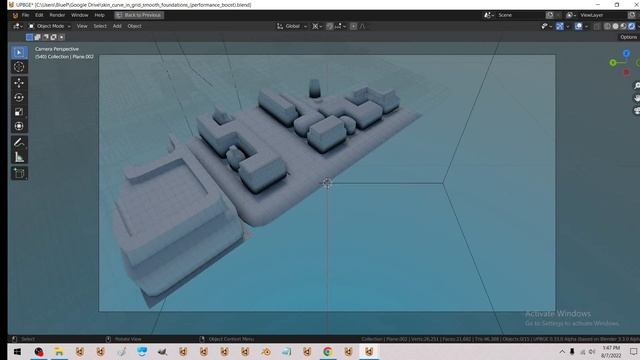Toggle X-ray mode
The width and height of the screenshot is (640, 360).
tap(597, 26)
